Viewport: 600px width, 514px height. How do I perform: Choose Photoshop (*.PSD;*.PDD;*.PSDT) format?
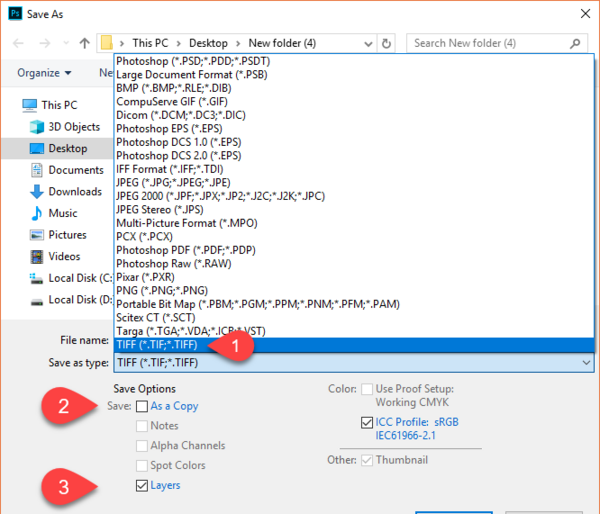point(354,61)
